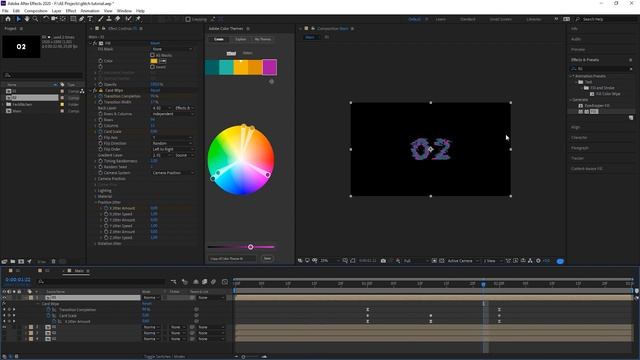Open the Camera System dropdown
640x360 pixels.
coord(172,173)
